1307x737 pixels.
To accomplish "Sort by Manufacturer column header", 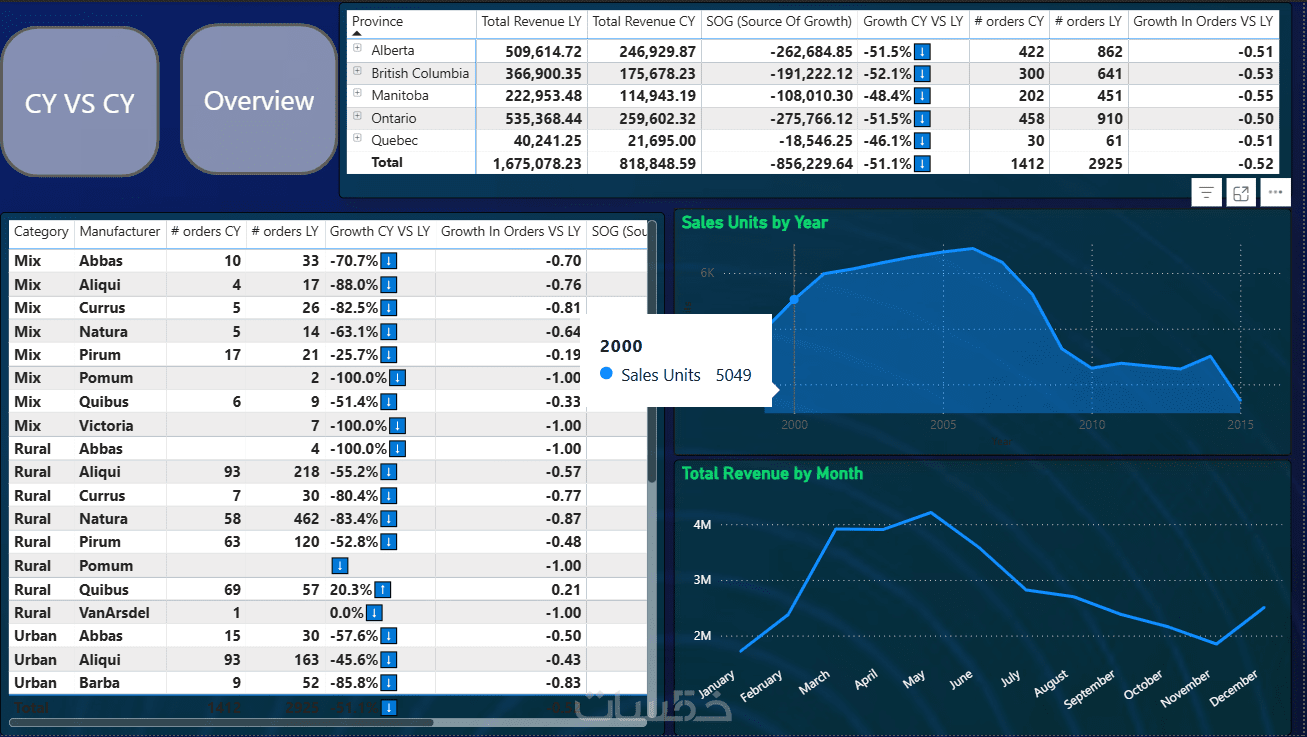I will (120, 231).
